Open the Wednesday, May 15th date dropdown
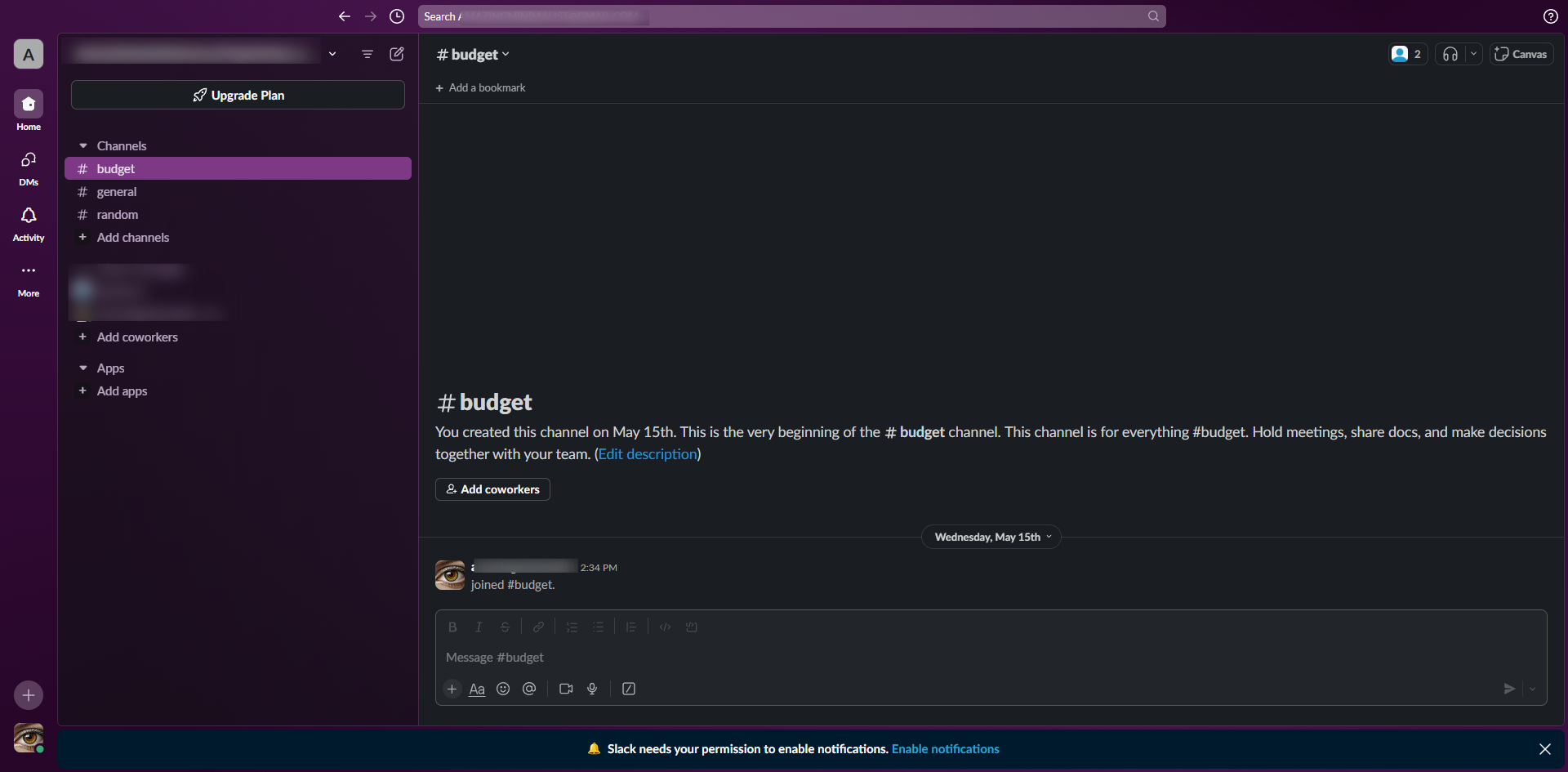1568x772 pixels. pos(991,537)
